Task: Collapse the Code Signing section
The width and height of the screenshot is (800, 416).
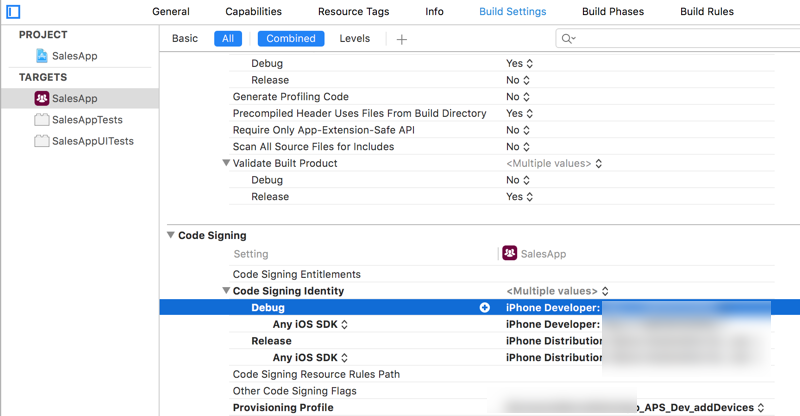Action: [170, 236]
